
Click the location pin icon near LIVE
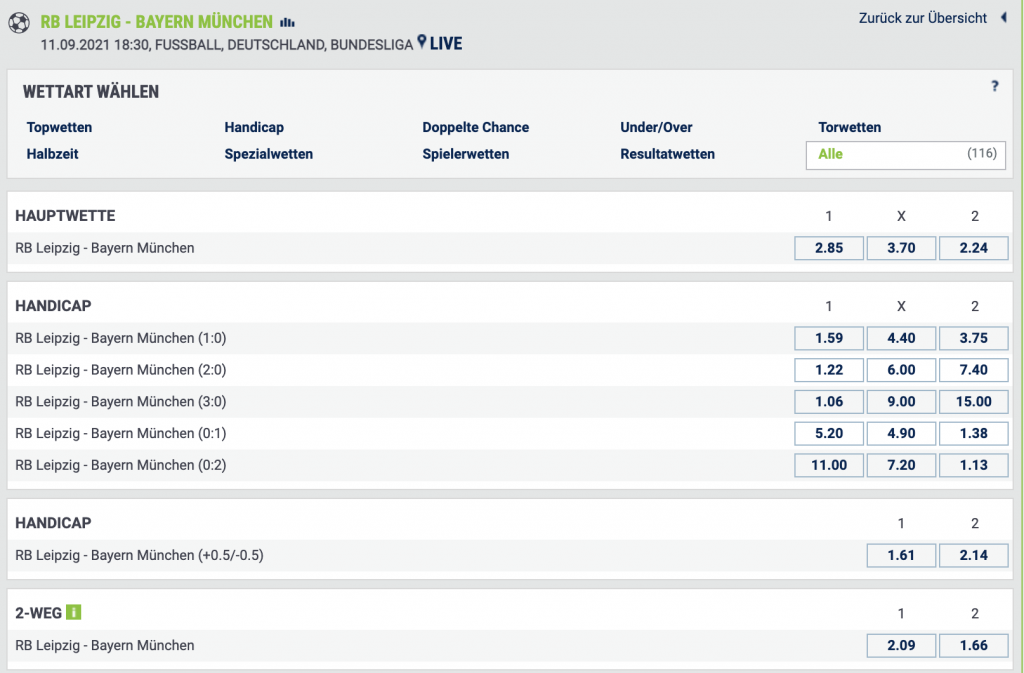click(422, 42)
